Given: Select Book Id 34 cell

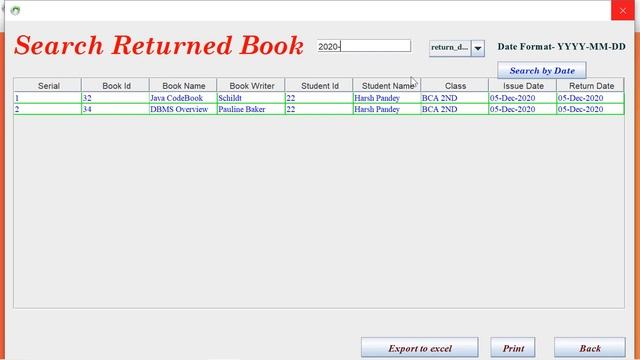Looking at the screenshot, I should click(116, 109).
